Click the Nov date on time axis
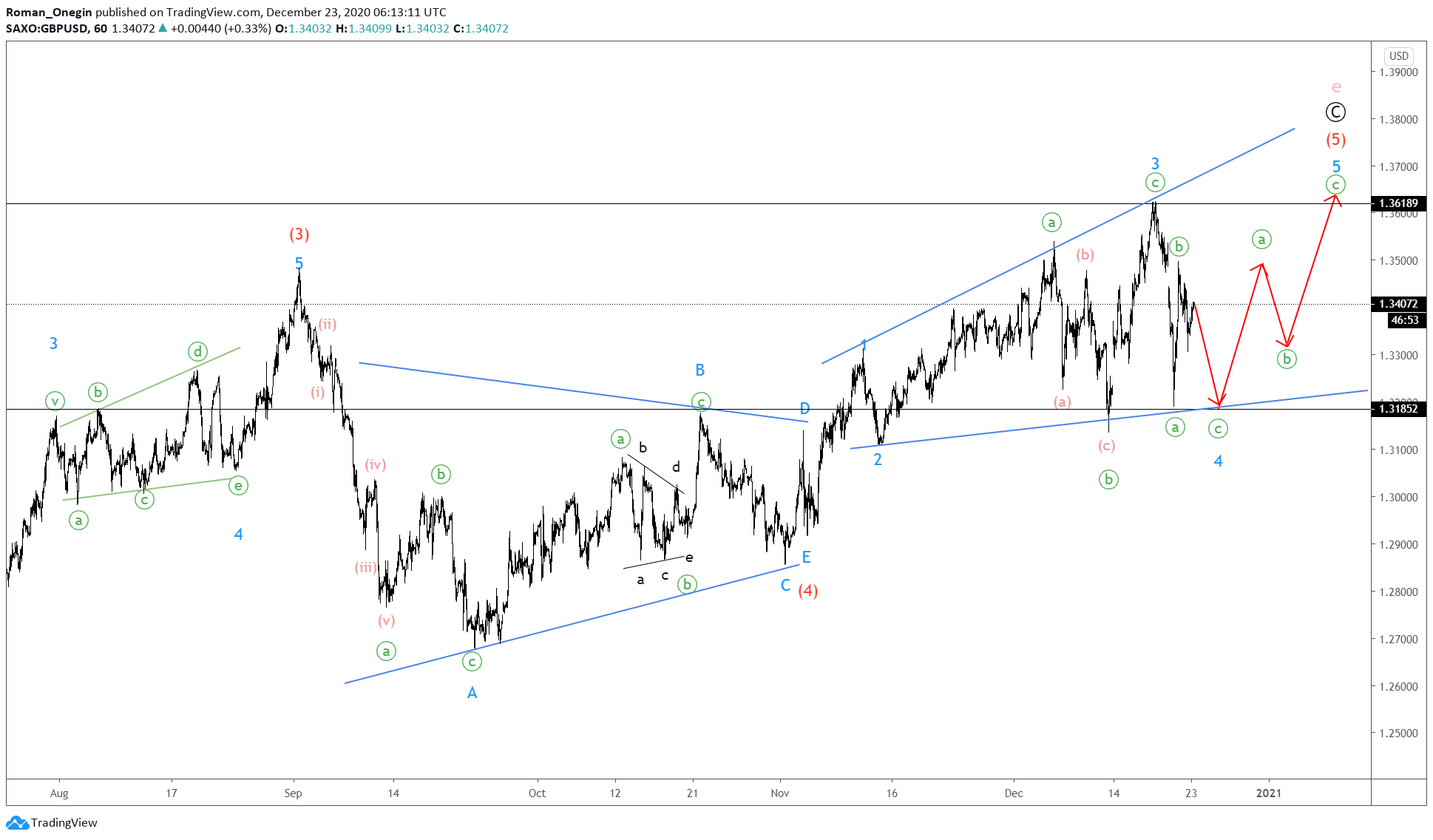Image resolution: width=1433 pixels, height=840 pixels. (x=779, y=793)
